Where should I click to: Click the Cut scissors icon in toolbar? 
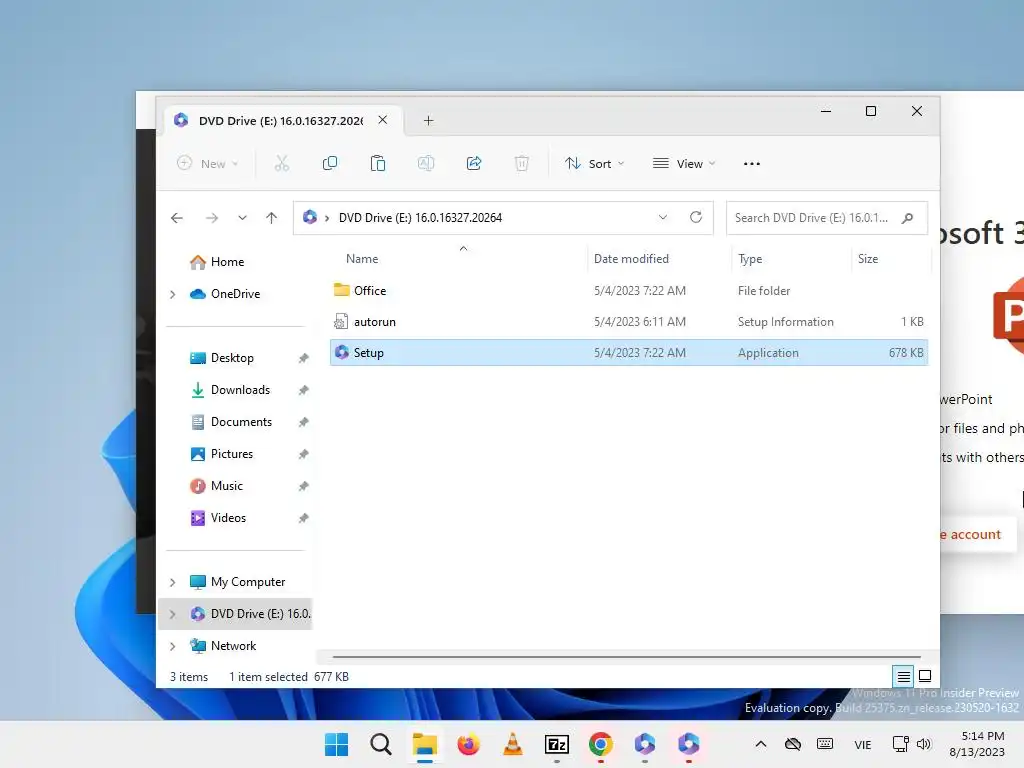(281, 163)
